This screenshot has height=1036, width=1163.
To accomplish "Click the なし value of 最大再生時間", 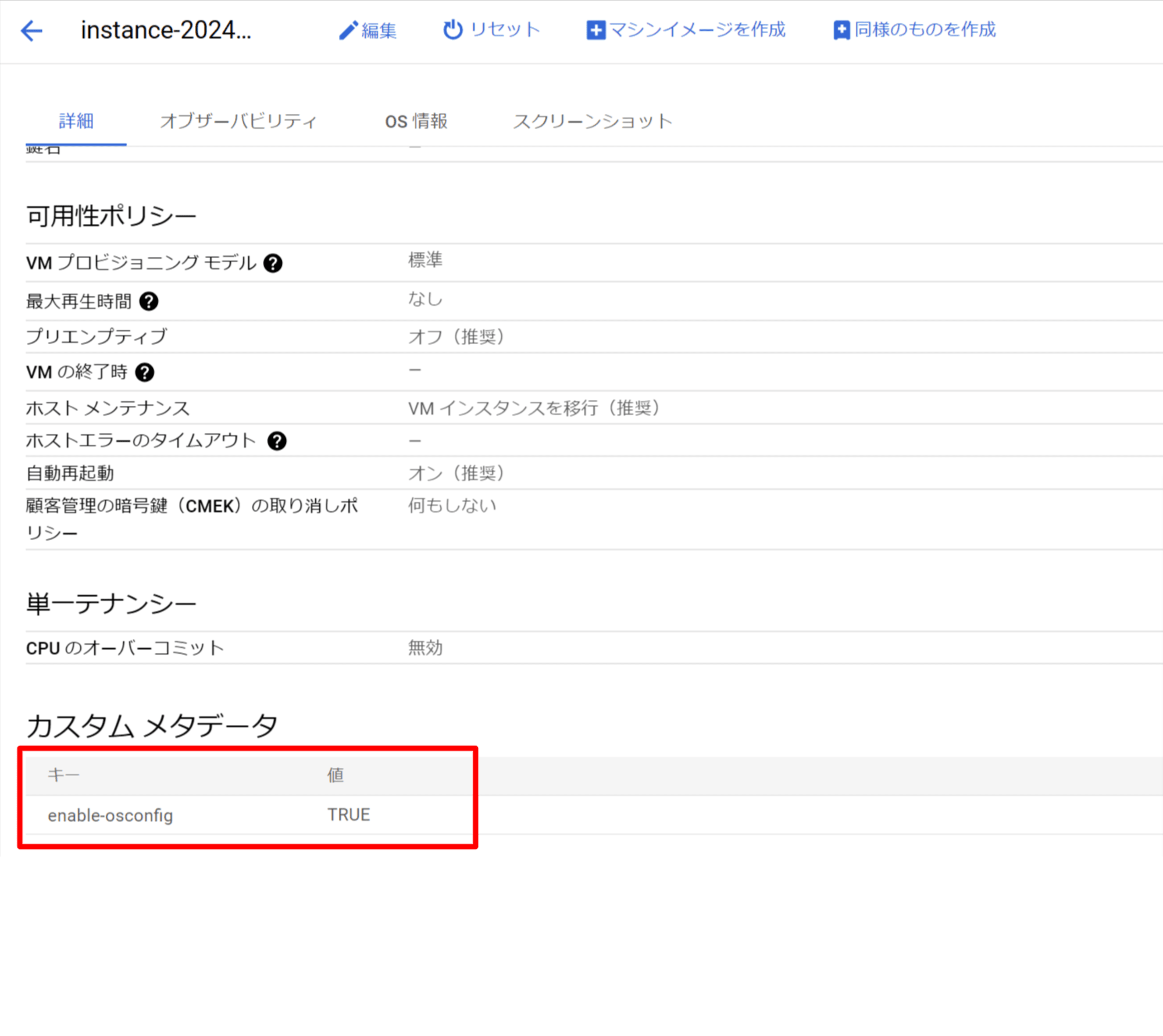I will [x=425, y=299].
